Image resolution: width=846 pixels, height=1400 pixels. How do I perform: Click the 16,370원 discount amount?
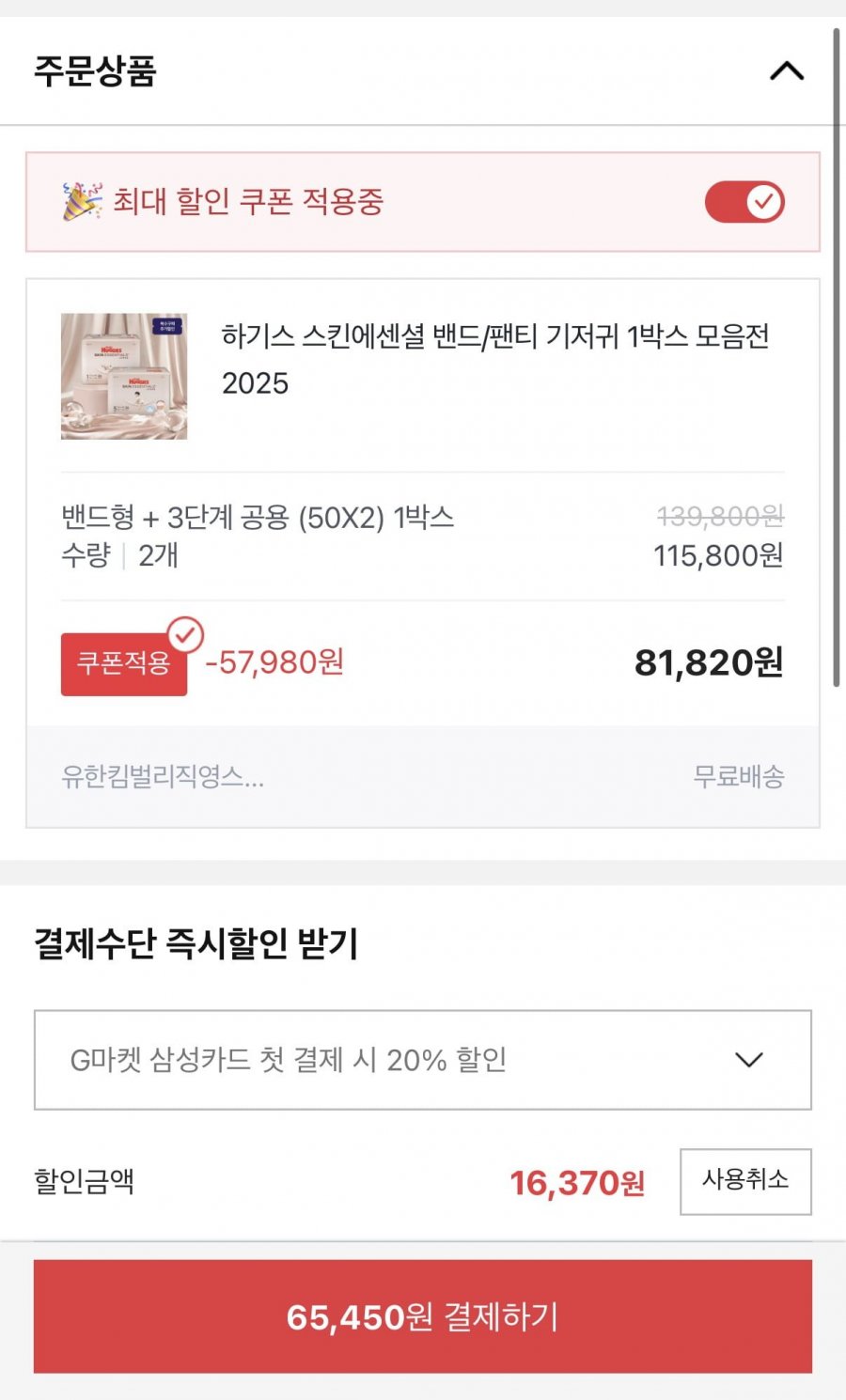click(576, 1182)
